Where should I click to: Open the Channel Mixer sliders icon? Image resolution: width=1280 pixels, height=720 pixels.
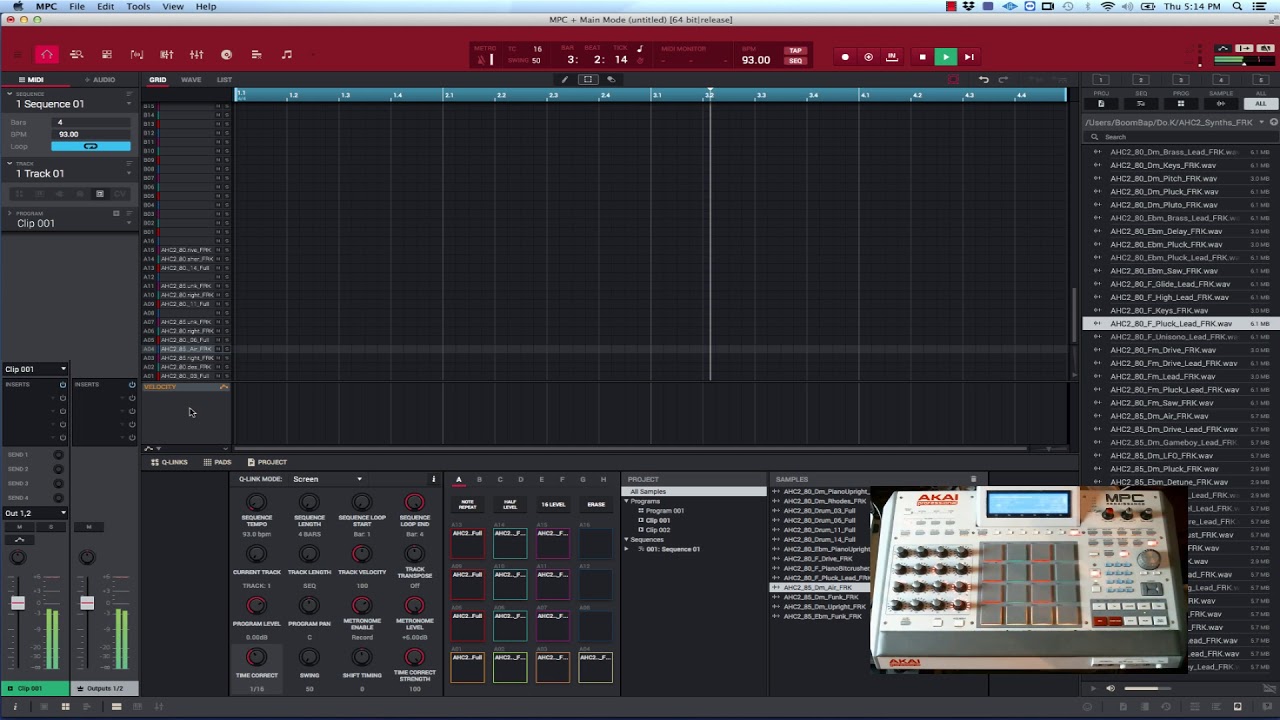coord(196,55)
